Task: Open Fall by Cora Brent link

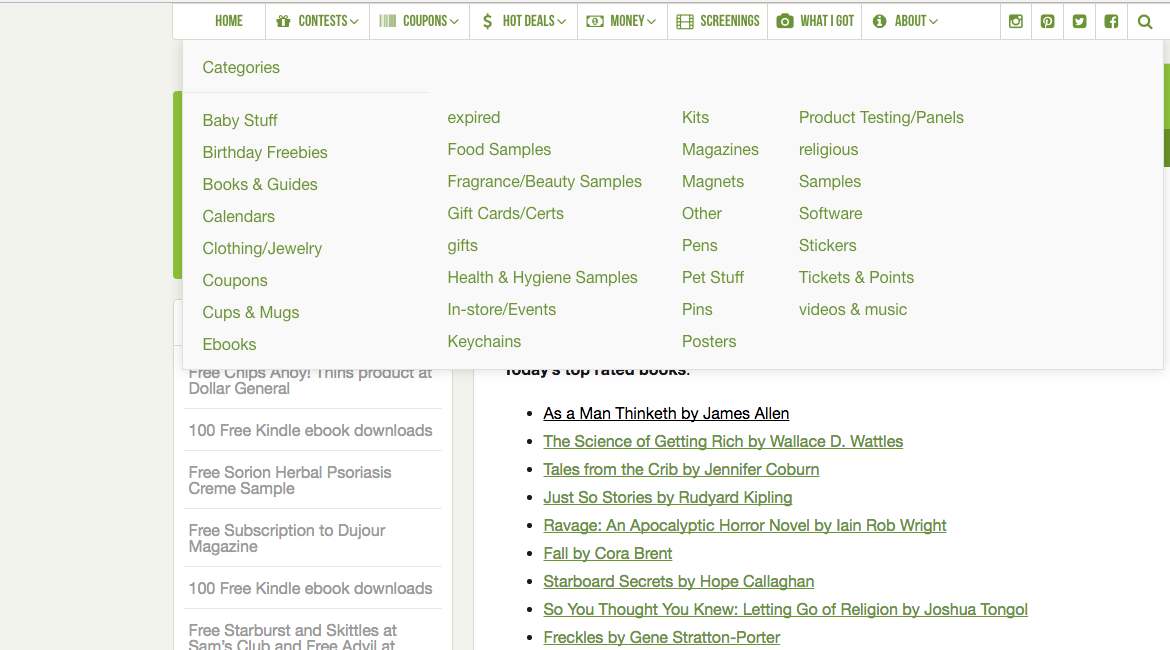Action: pos(607,554)
